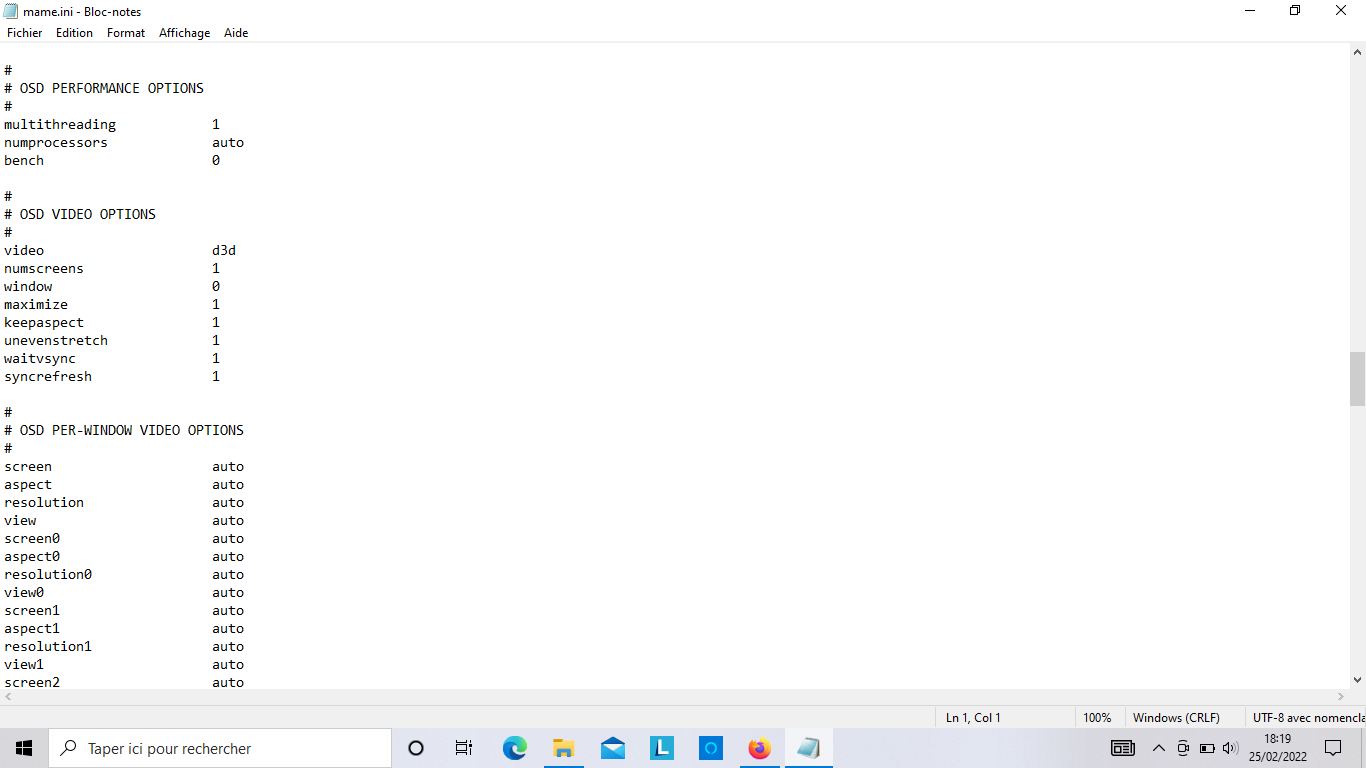Viewport: 1366px width, 768px height.
Task: Open File Explorer from taskbar
Action: click(x=563, y=748)
